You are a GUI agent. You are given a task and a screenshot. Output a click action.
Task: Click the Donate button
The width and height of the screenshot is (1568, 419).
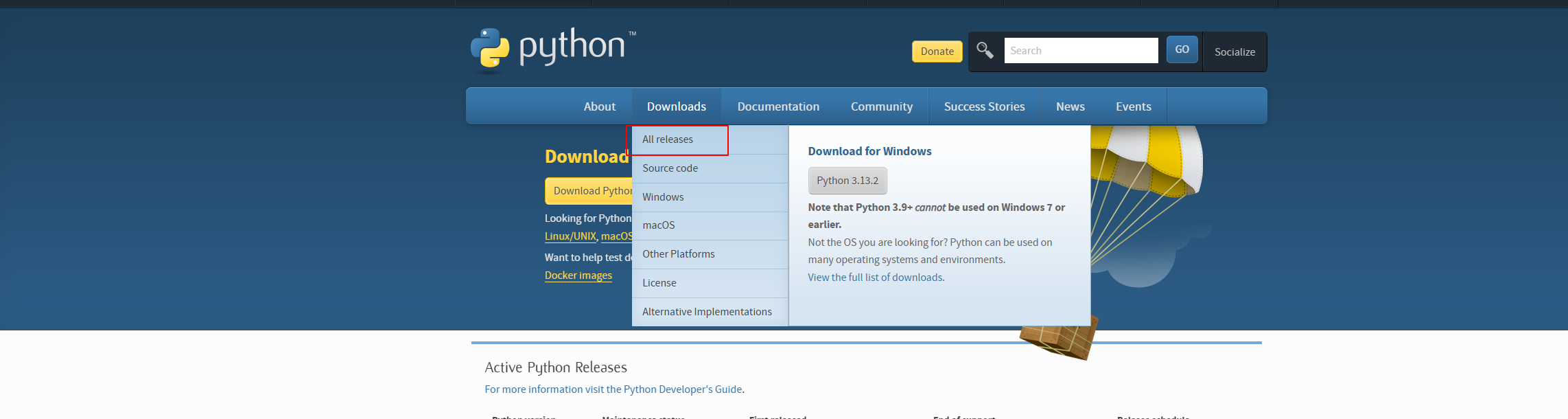pos(937,52)
